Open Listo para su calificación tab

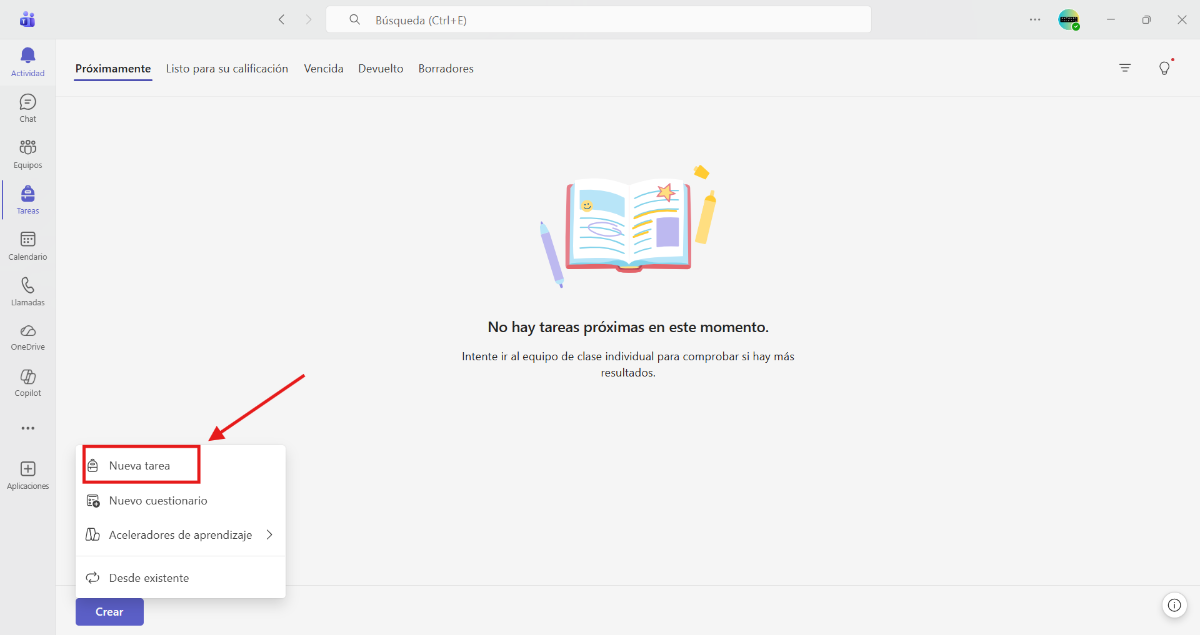pos(227,69)
